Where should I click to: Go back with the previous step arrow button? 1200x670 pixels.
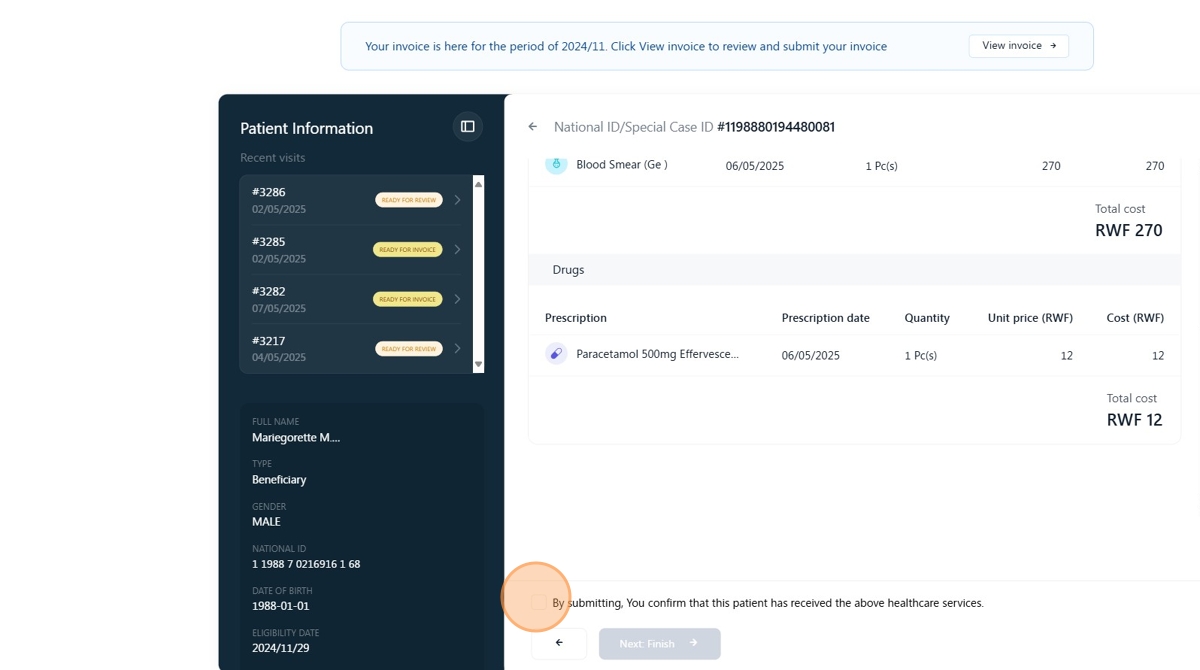559,644
